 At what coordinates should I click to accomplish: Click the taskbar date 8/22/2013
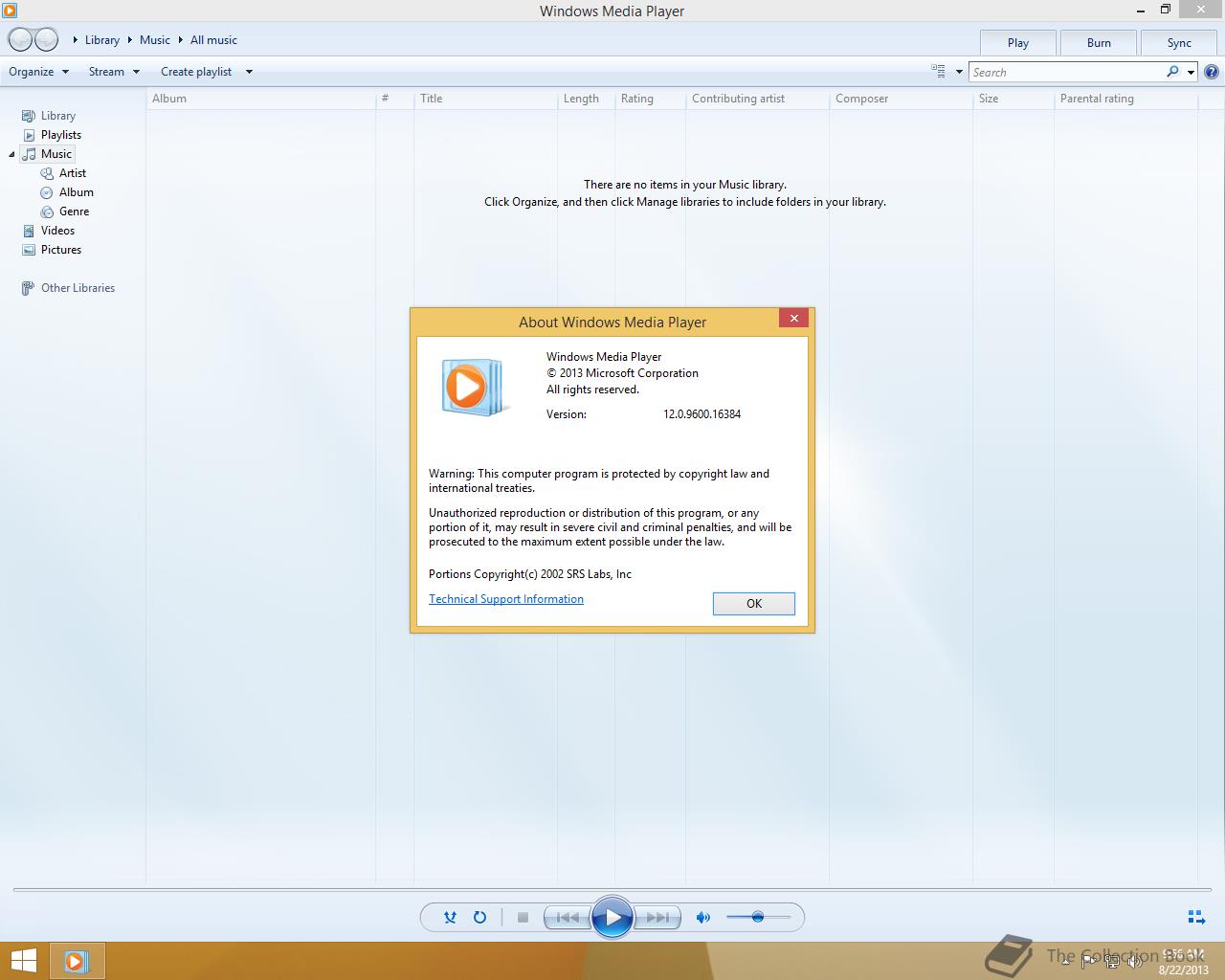[x=1184, y=969]
